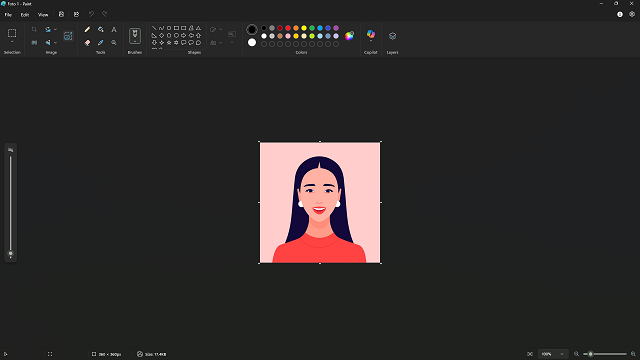
Task: Click the woman portrait canvas
Action: (x=320, y=202)
